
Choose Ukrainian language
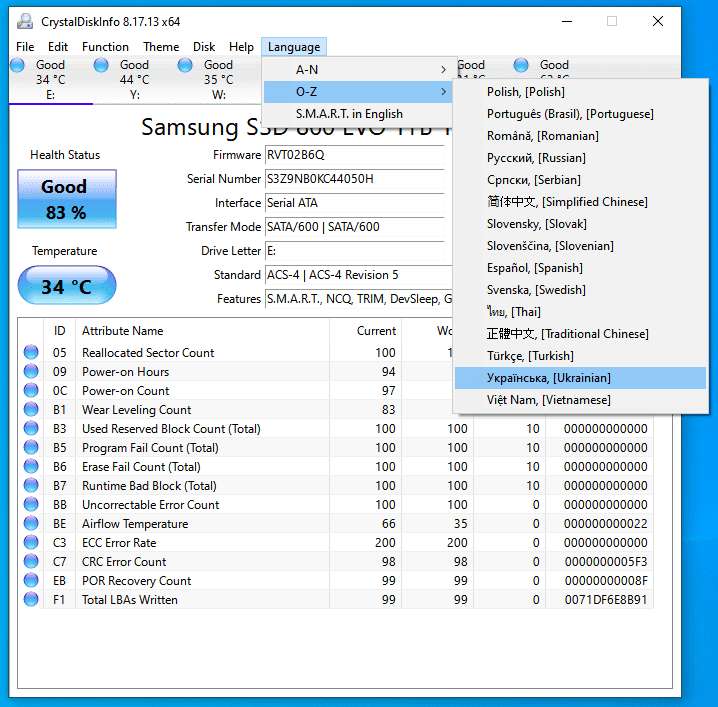(x=580, y=378)
